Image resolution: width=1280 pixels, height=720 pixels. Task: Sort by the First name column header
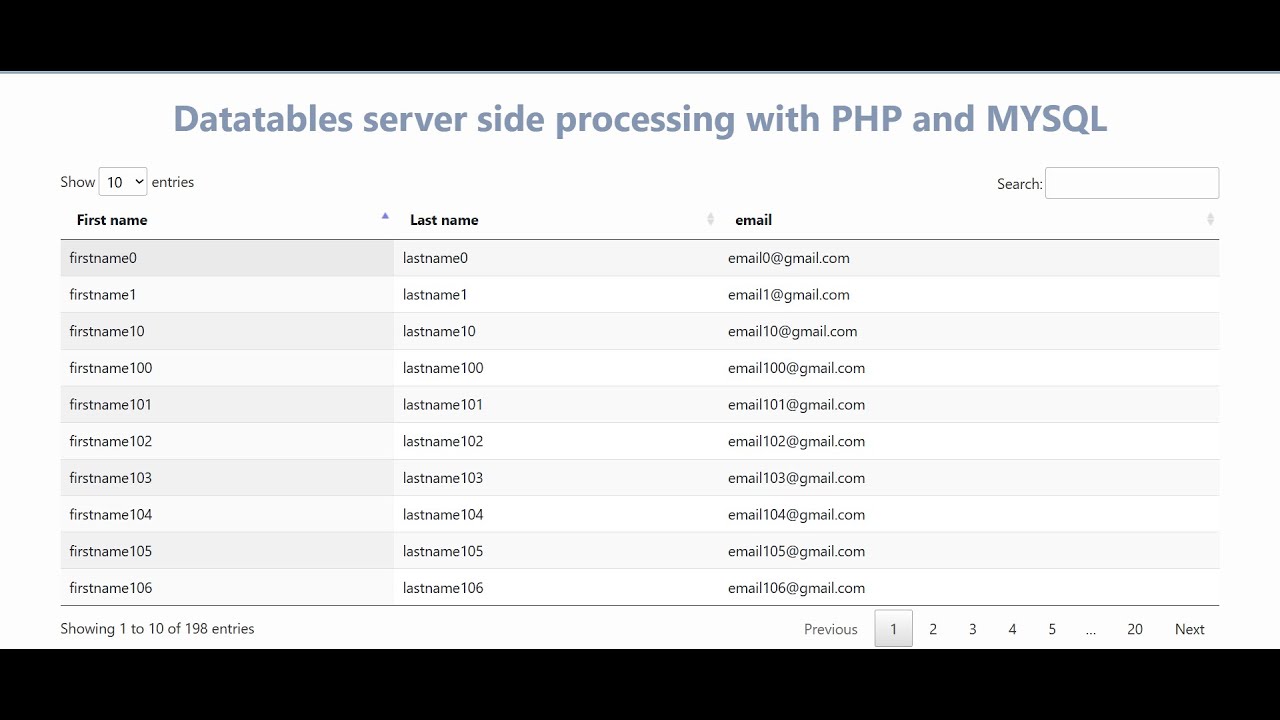pos(112,220)
